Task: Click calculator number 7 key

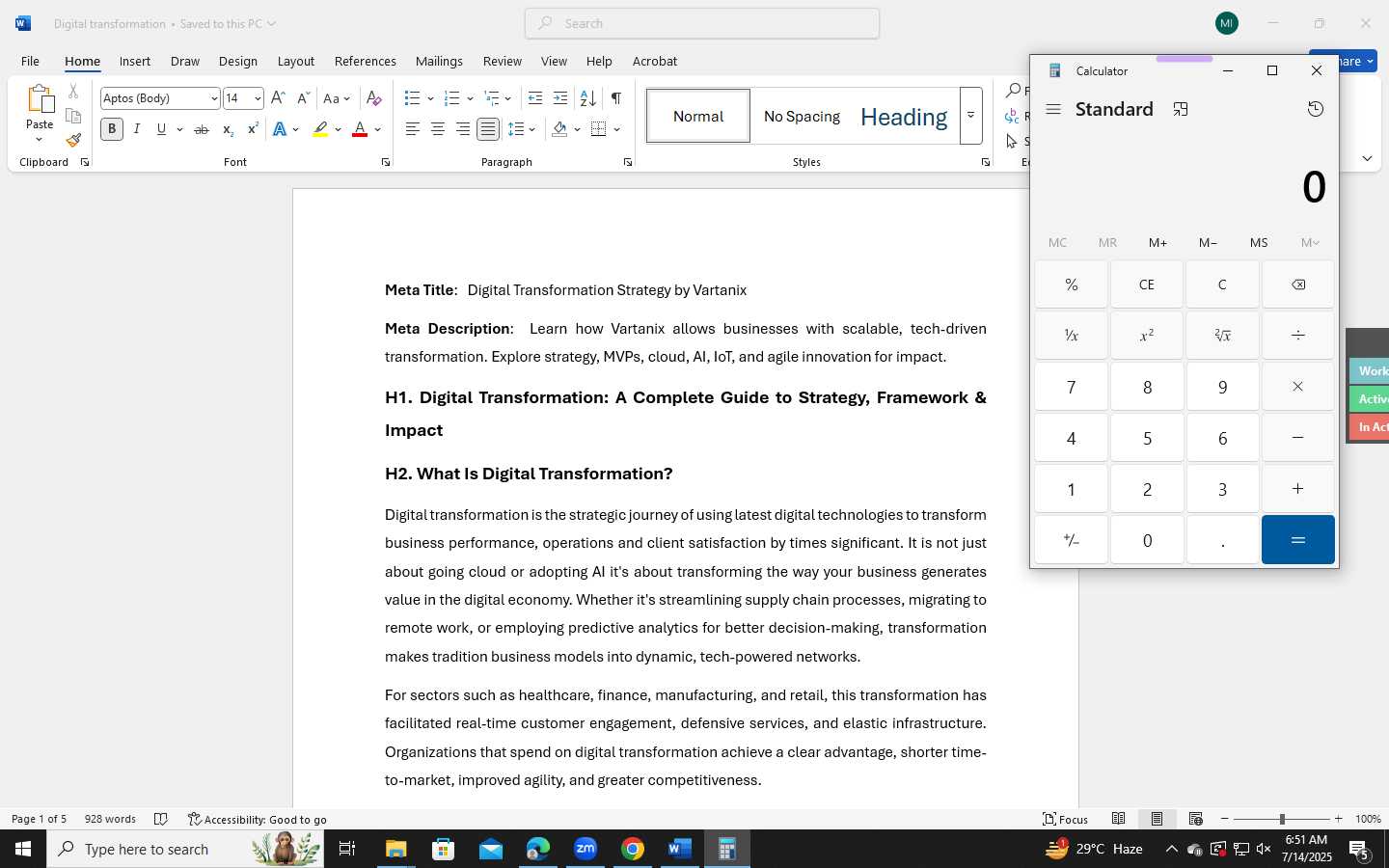Action: point(1072,387)
